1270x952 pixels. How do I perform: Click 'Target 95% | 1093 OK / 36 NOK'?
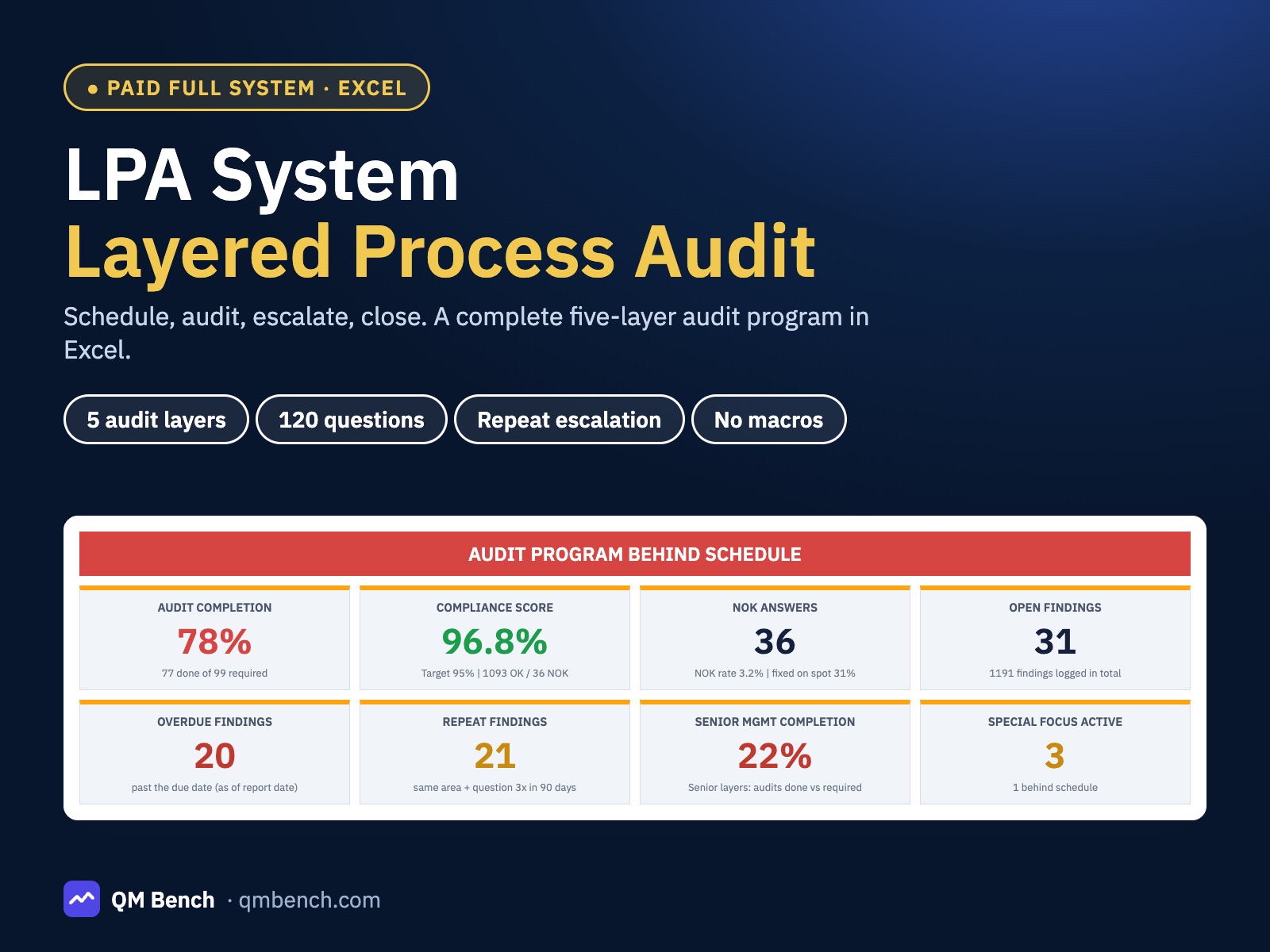495,674
